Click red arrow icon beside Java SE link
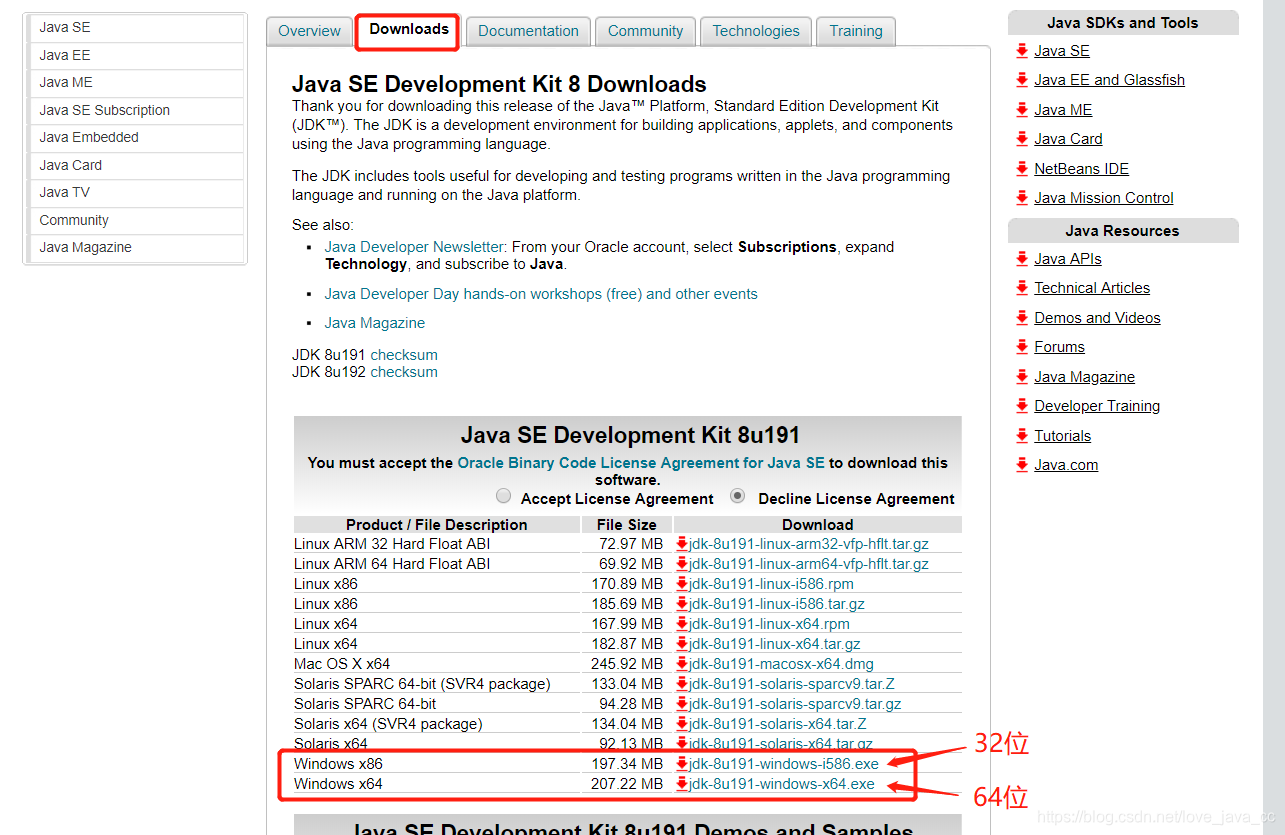1285x835 pixels. [x=1021, y=50]
